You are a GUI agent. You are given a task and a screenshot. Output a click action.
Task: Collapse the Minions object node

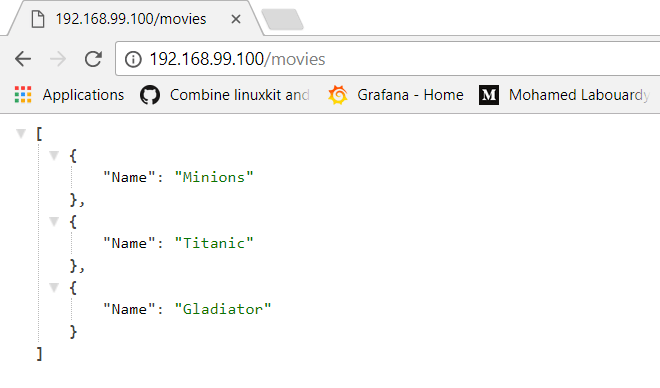54,156
